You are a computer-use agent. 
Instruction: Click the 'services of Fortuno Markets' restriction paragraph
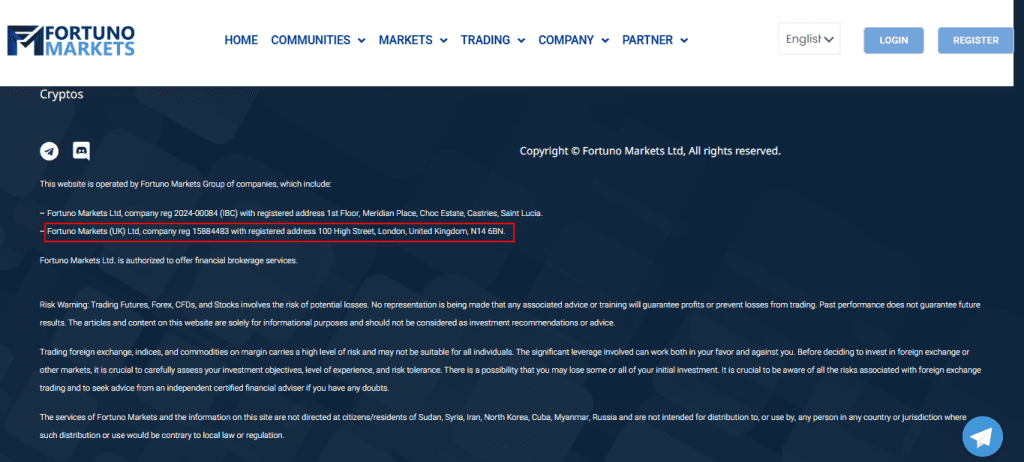pyautogui.click(x=504, y=425)
